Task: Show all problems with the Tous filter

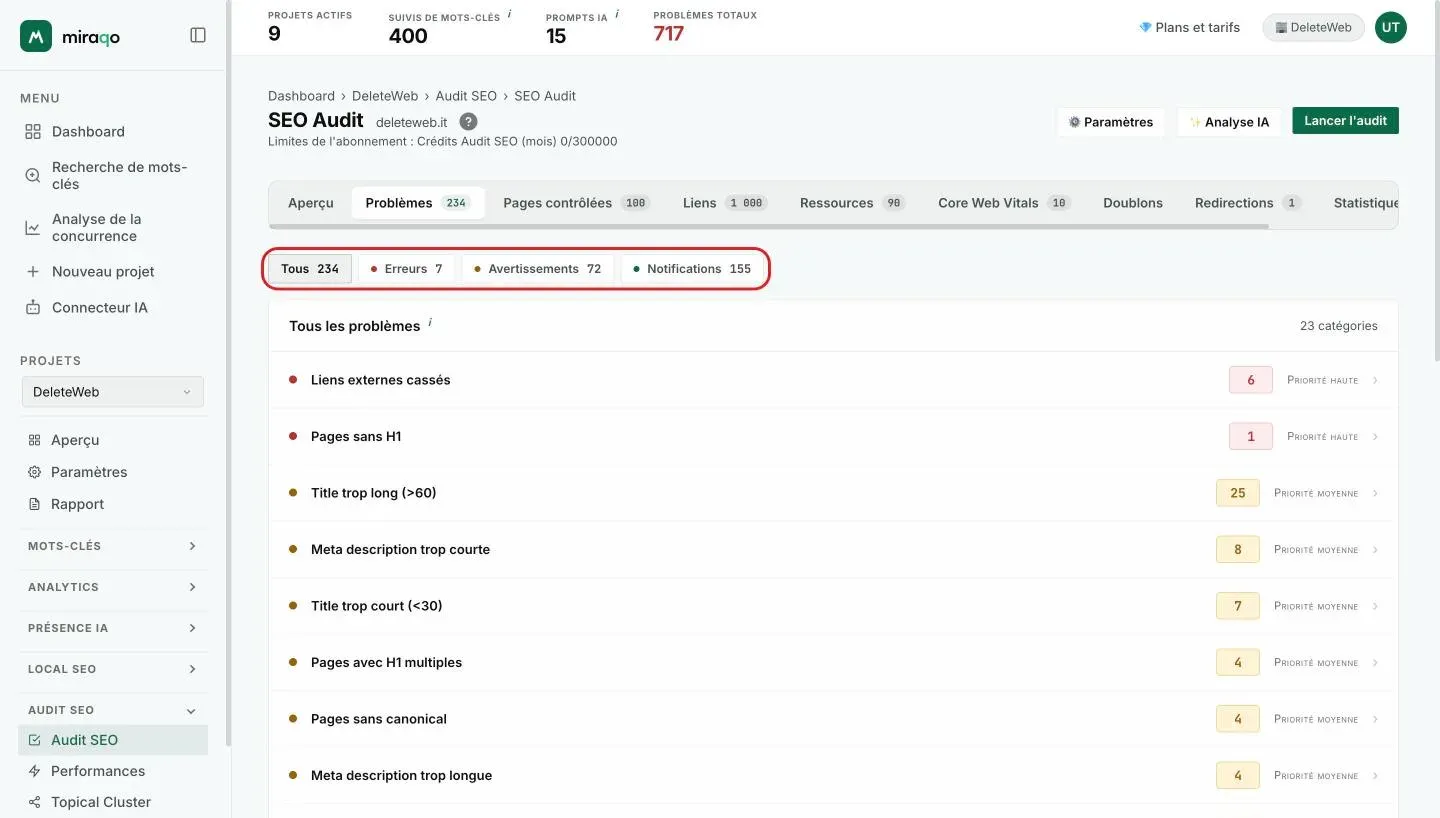Action: tap(310, 269)
